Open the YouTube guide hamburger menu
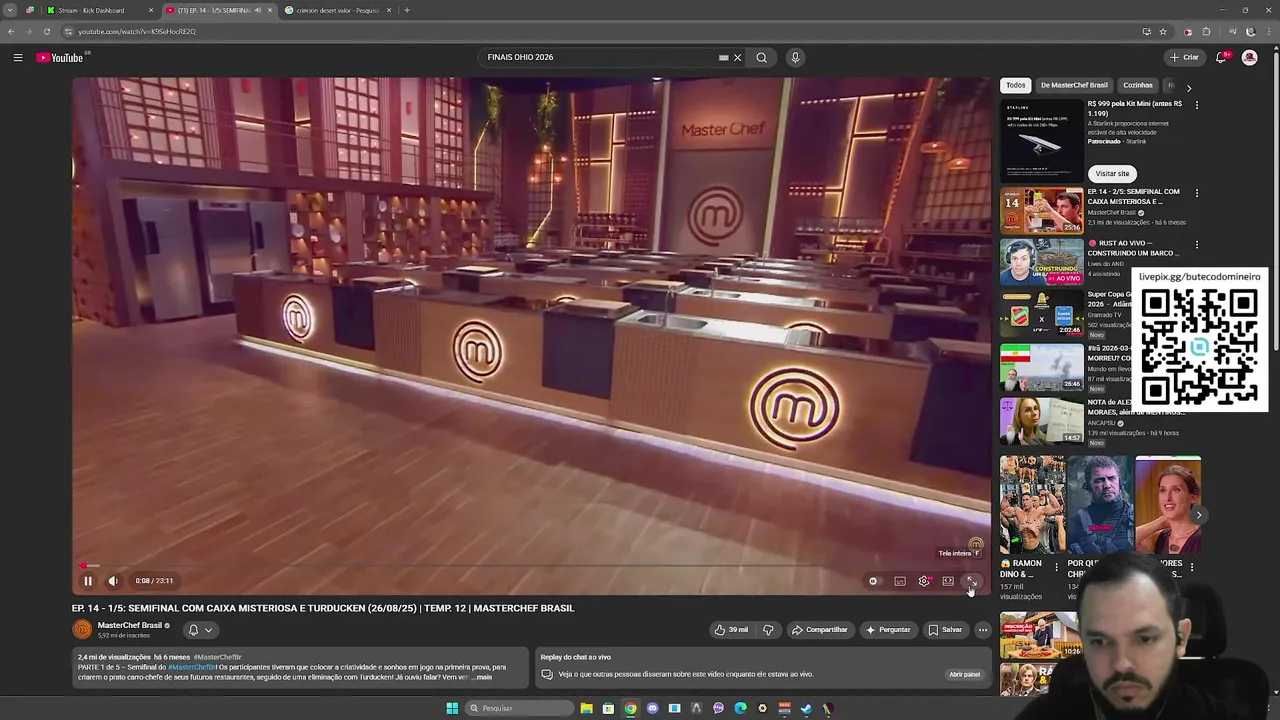This screenshot has height=720, width=1280. pyautogui.click(x=18, y=57)
